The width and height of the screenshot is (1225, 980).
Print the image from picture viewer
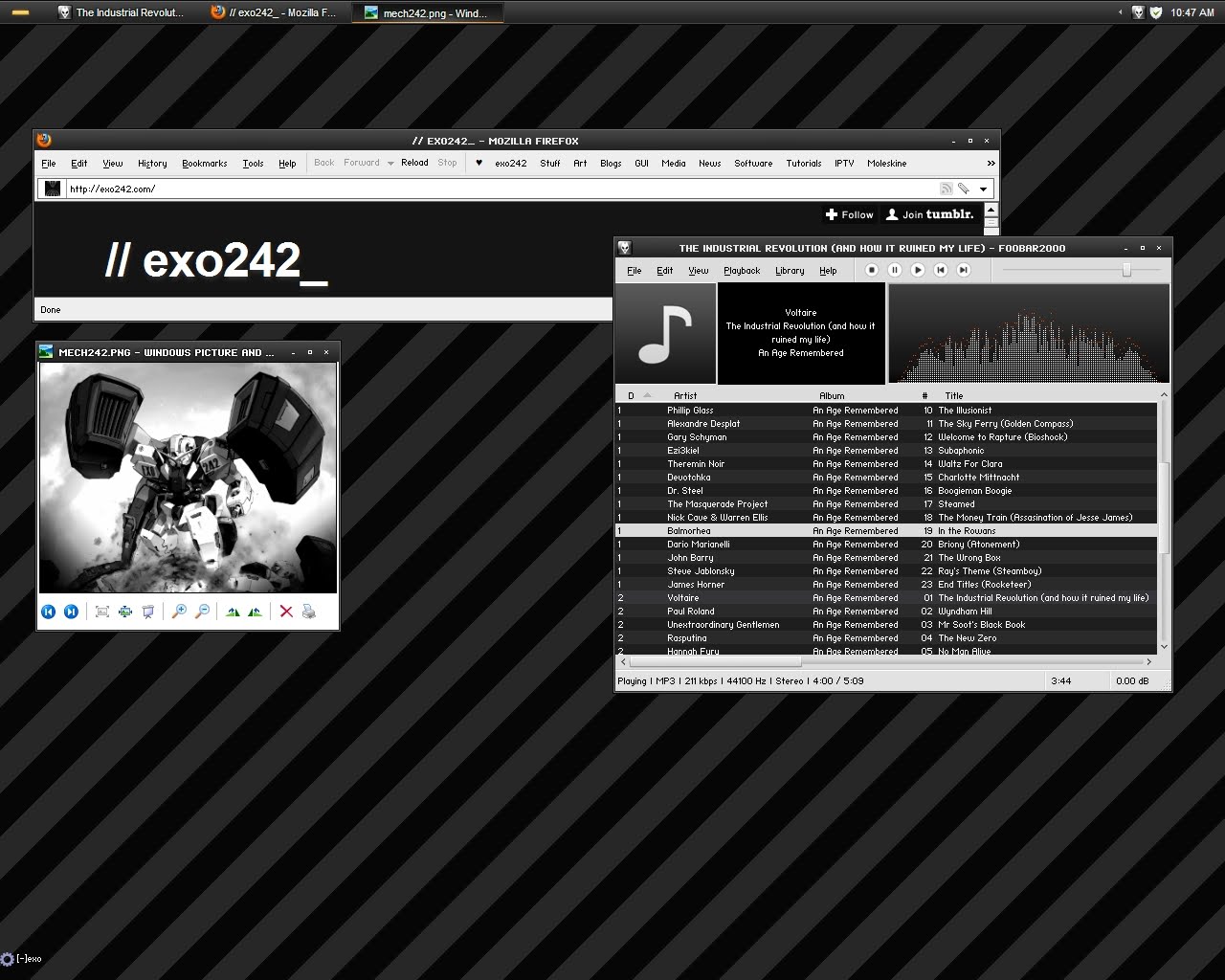pos(309,612)
